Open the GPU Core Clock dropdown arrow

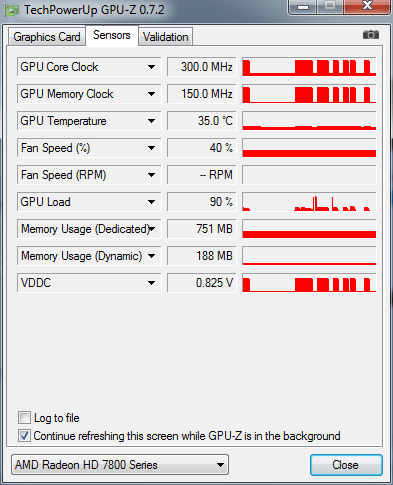[x=151, y=67]
